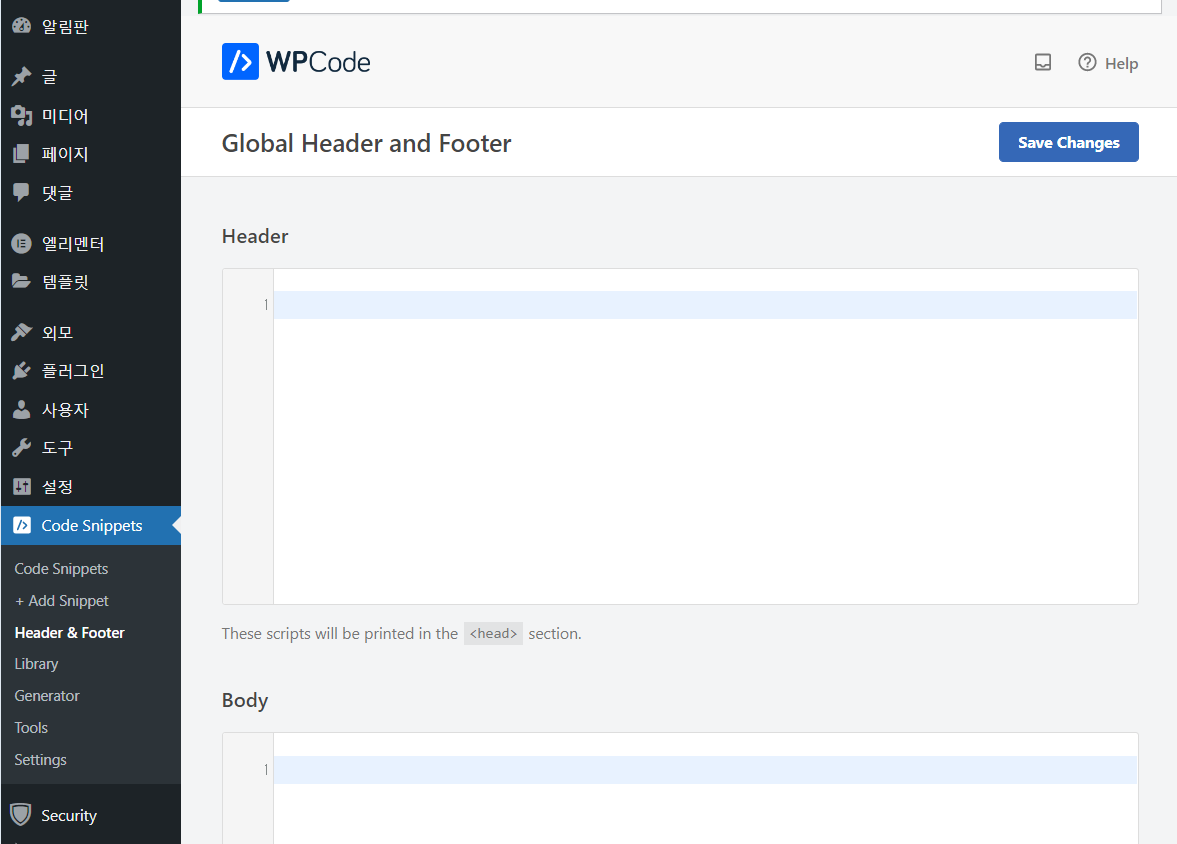
Task: Select Header & Footer submenu item
Action: (x=69, y=632)
